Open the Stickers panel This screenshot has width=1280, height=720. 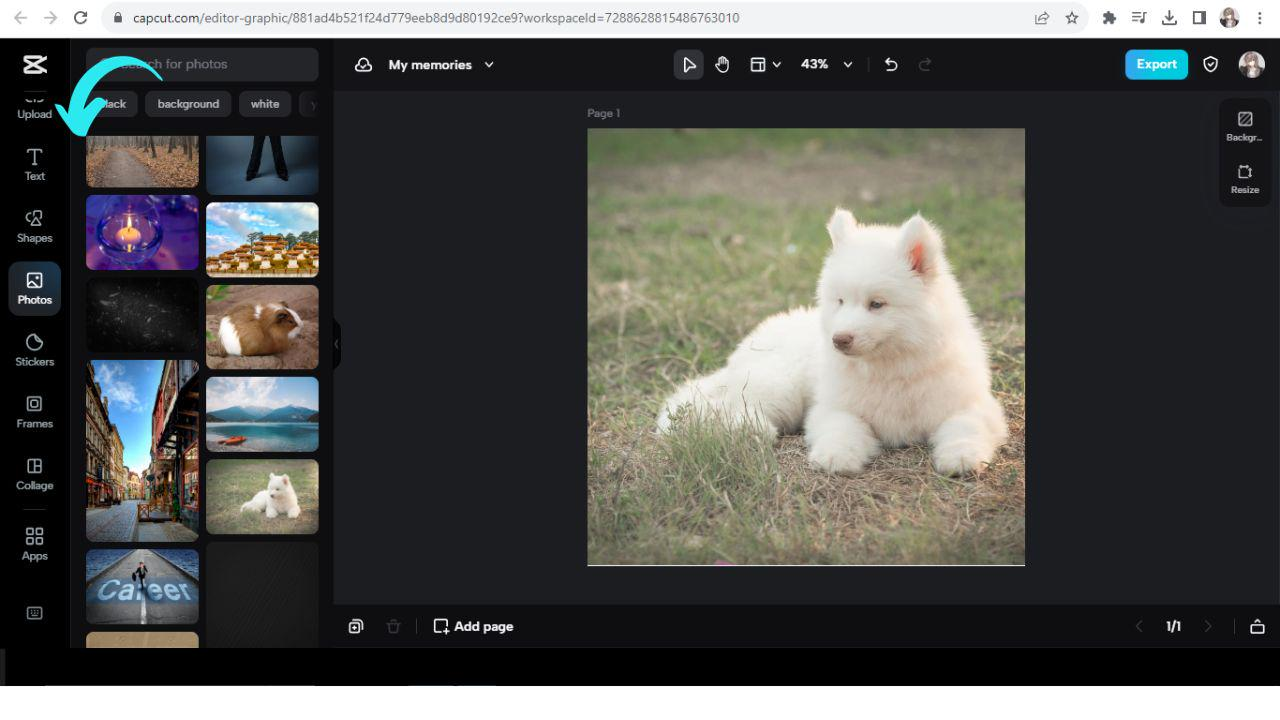pyautogui.click(x=34, y=350)
